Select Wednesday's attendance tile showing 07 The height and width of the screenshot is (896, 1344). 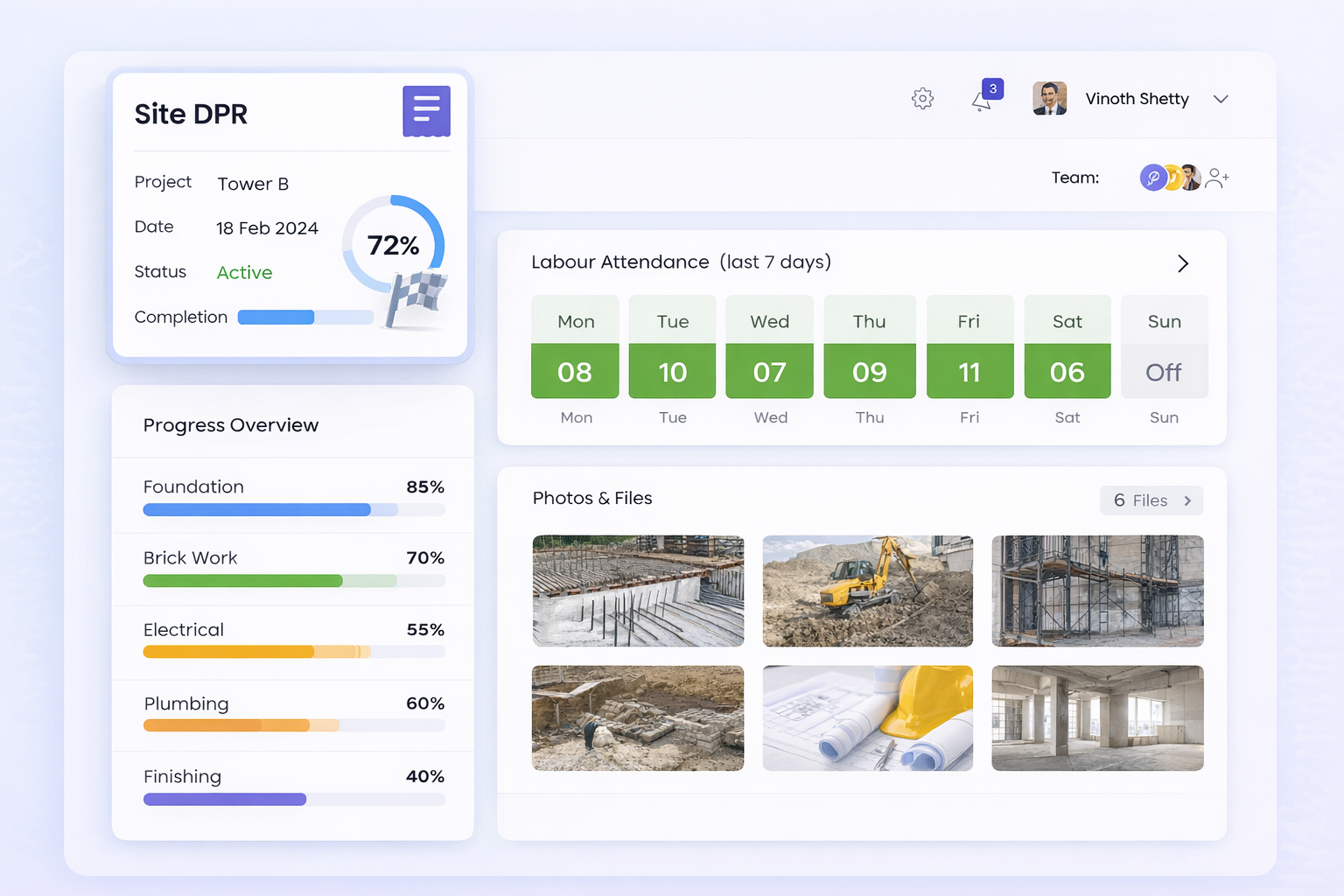click(769, 346)
